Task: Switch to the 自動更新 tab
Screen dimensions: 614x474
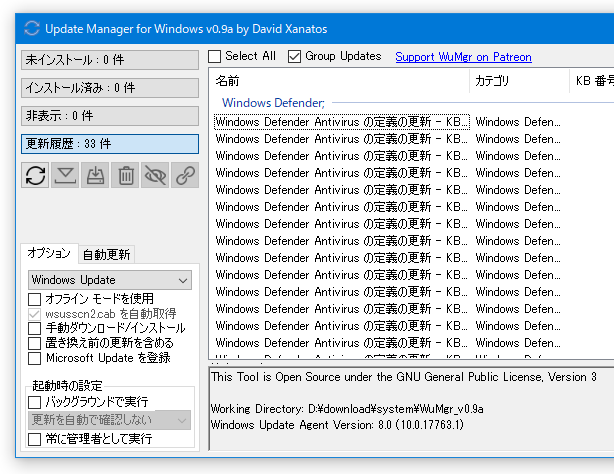Action: coord(107,255)
